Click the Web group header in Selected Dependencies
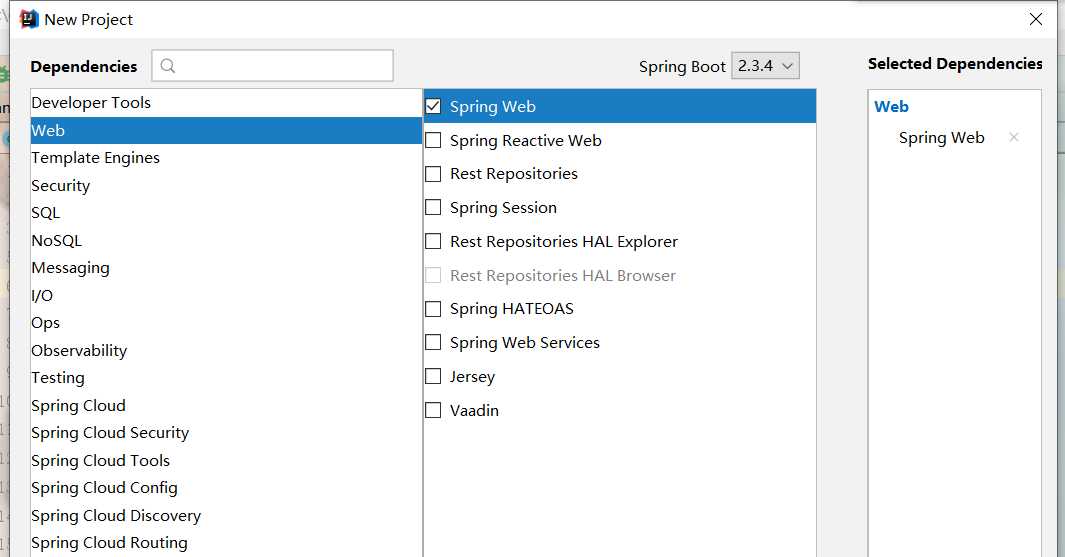Screen dimensions: 1065x557 891,107
